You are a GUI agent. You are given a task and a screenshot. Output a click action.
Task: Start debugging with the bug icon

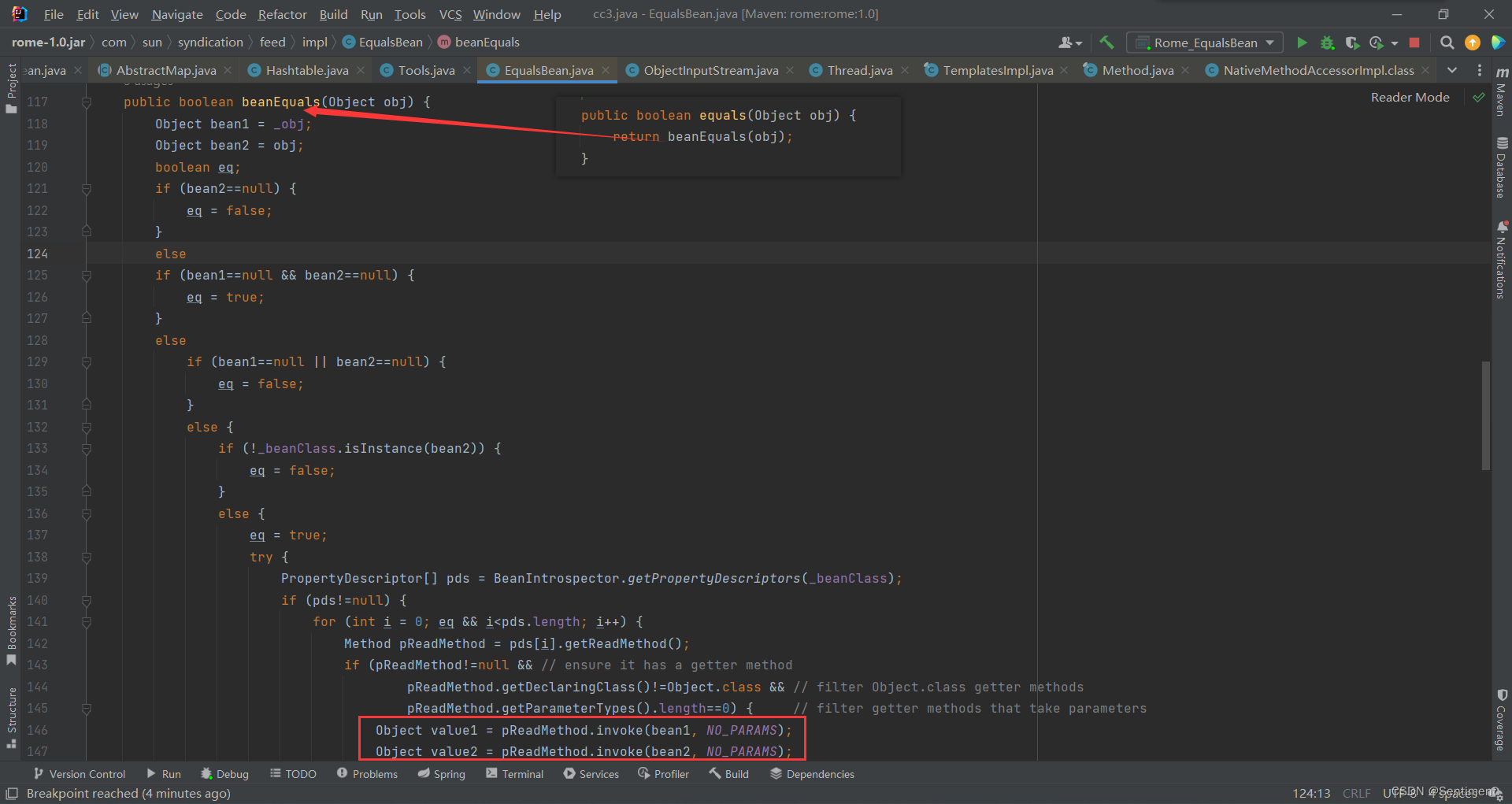(x=1327, y=43)
